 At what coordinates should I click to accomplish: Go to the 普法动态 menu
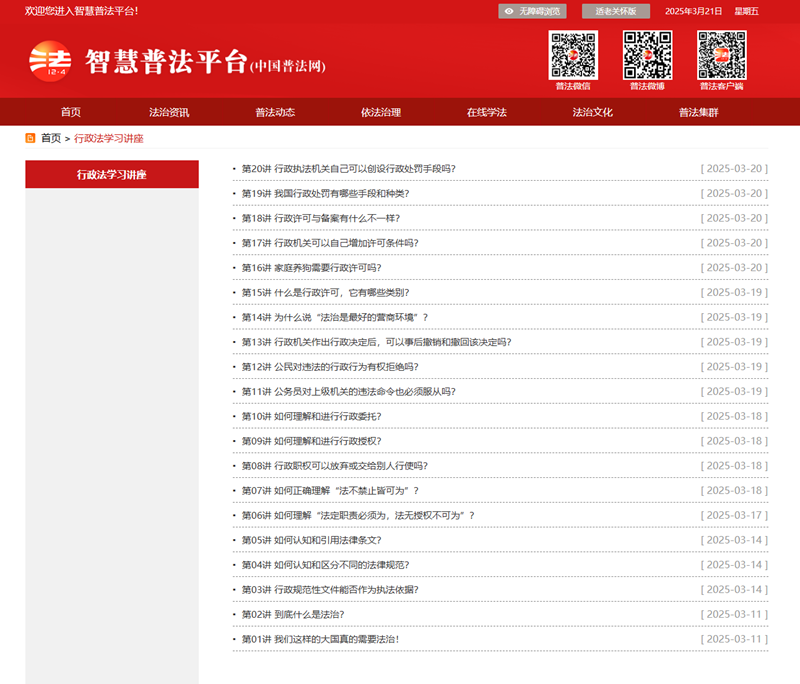275,112
